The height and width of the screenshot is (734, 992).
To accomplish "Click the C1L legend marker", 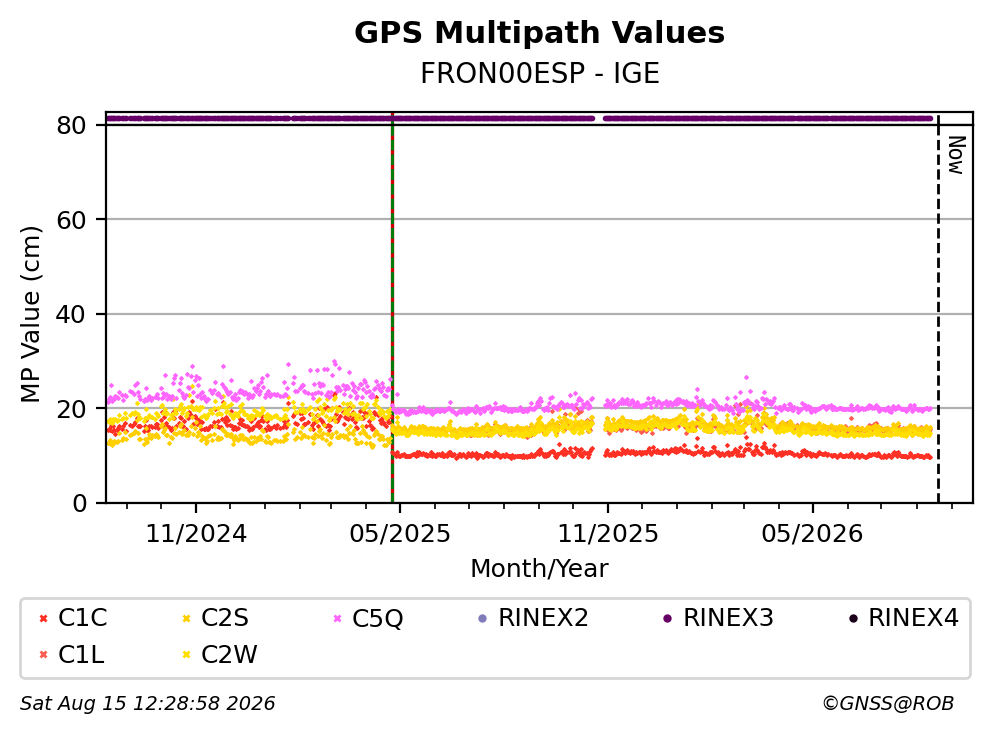I will [43, 655].
